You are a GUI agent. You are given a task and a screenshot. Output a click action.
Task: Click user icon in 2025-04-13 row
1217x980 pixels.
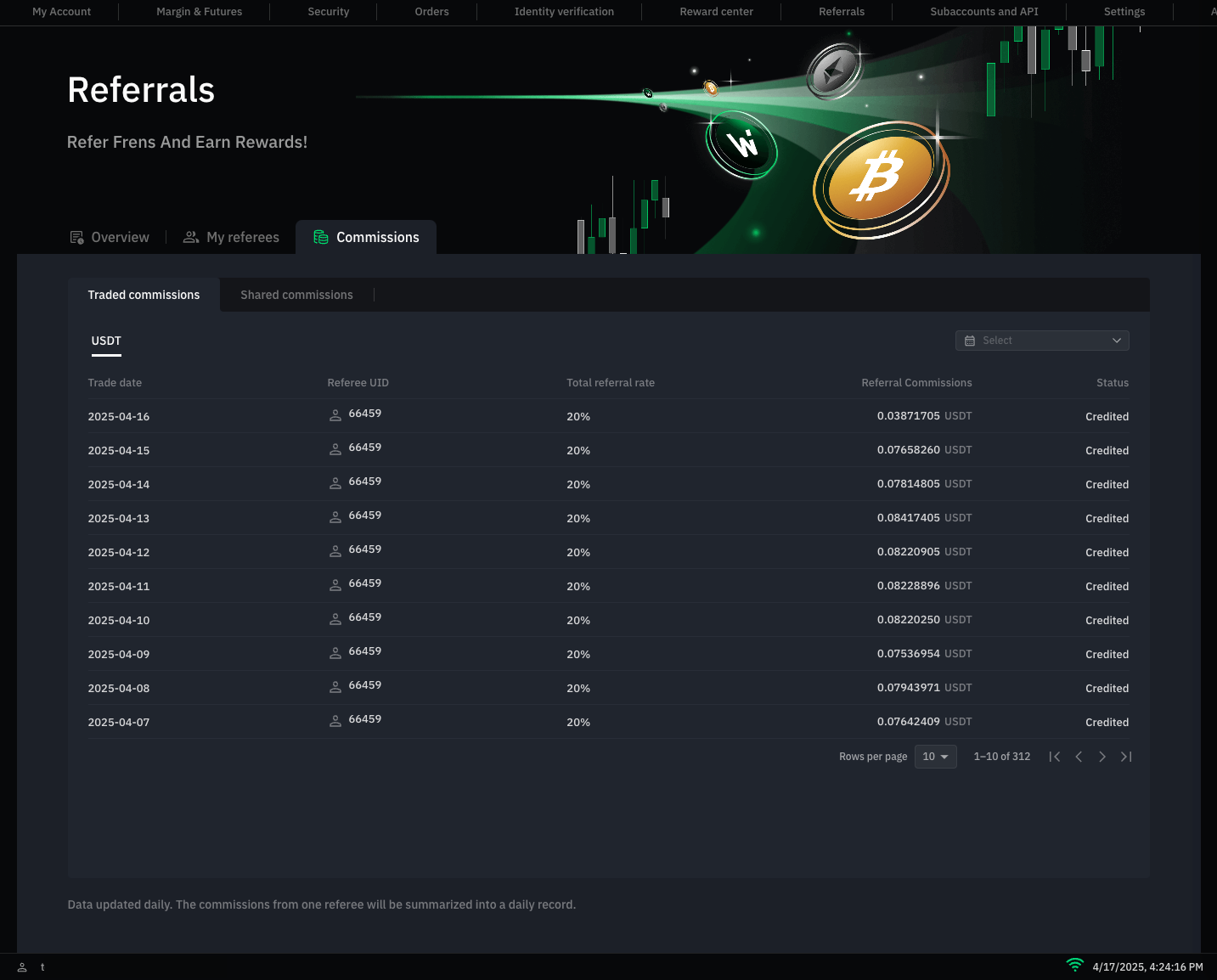click(x=335, y=517)
